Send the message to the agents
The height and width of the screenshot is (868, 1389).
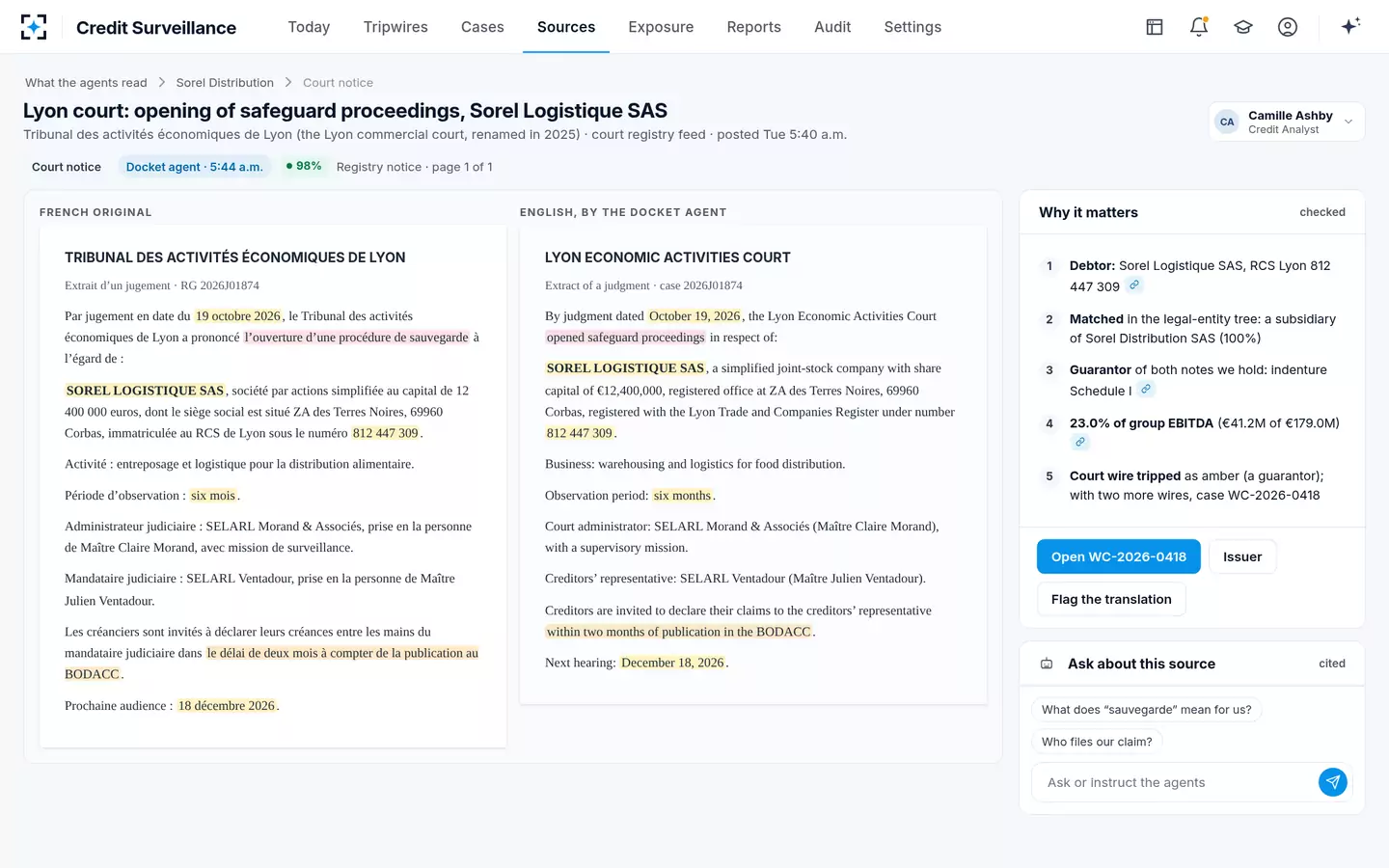pos(1332,782)
